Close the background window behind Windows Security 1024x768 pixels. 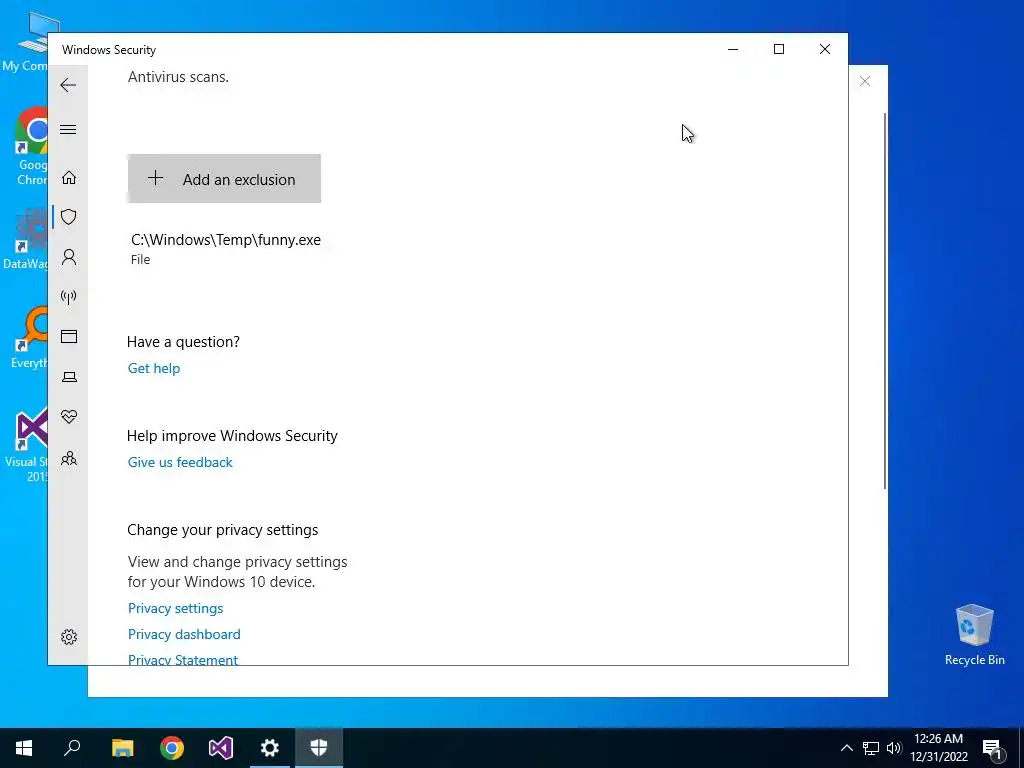pos(865,81)
